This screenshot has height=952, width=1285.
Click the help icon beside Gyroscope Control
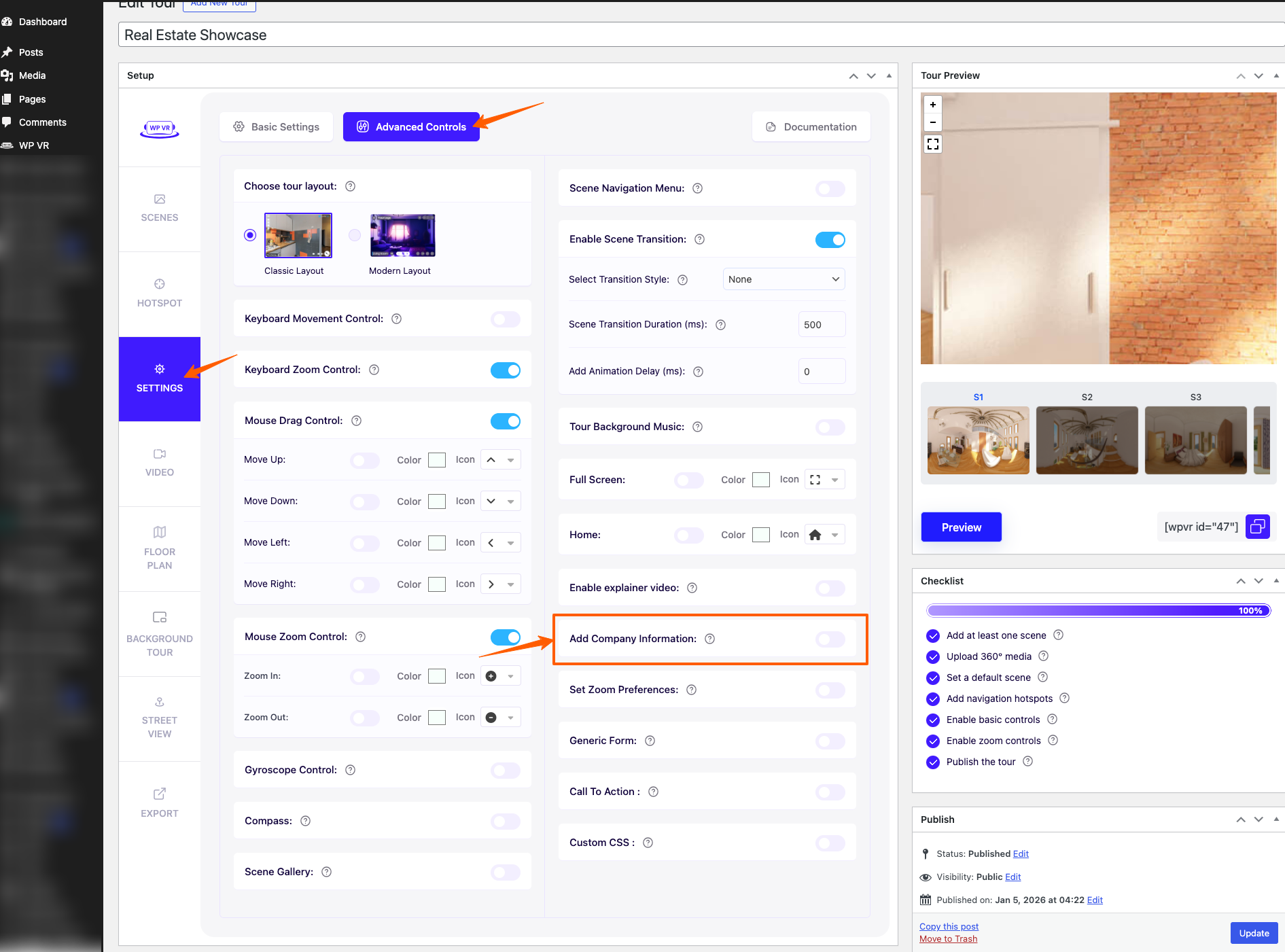(350, 770)
